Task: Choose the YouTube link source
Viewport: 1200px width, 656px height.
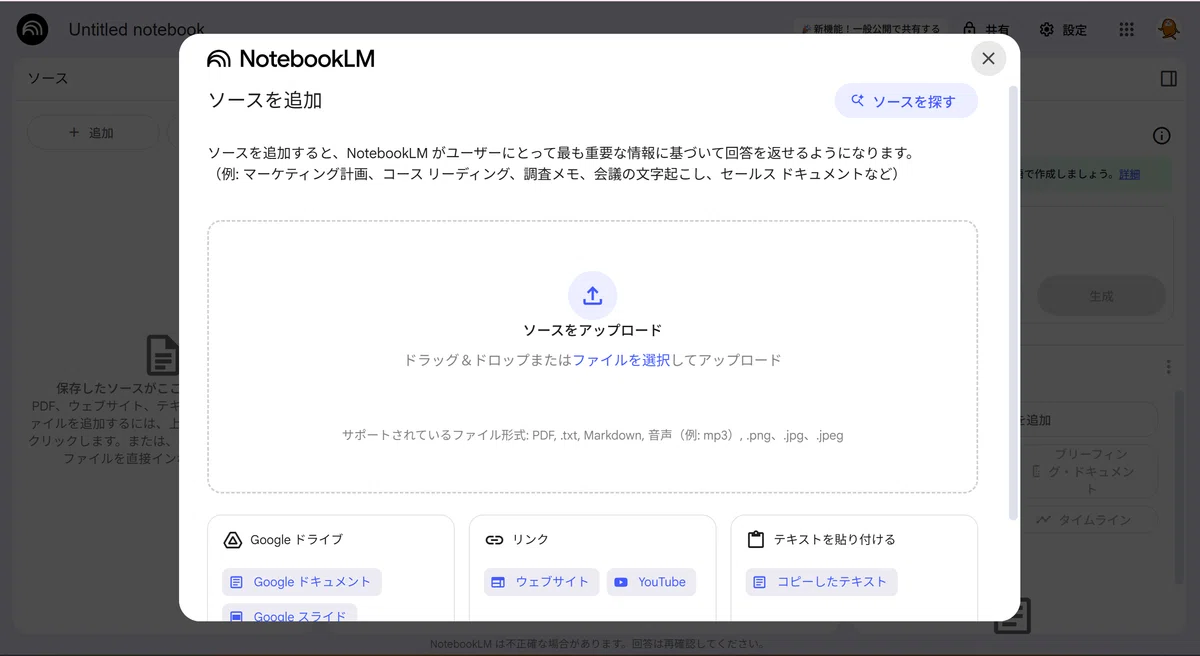Action: click(x=651, y=582)
